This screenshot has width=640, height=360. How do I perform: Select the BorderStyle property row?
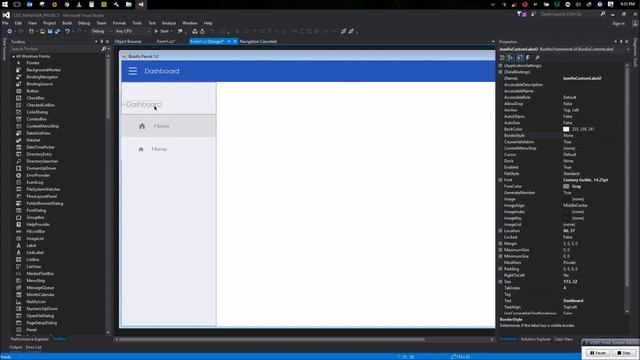point(562,136)
